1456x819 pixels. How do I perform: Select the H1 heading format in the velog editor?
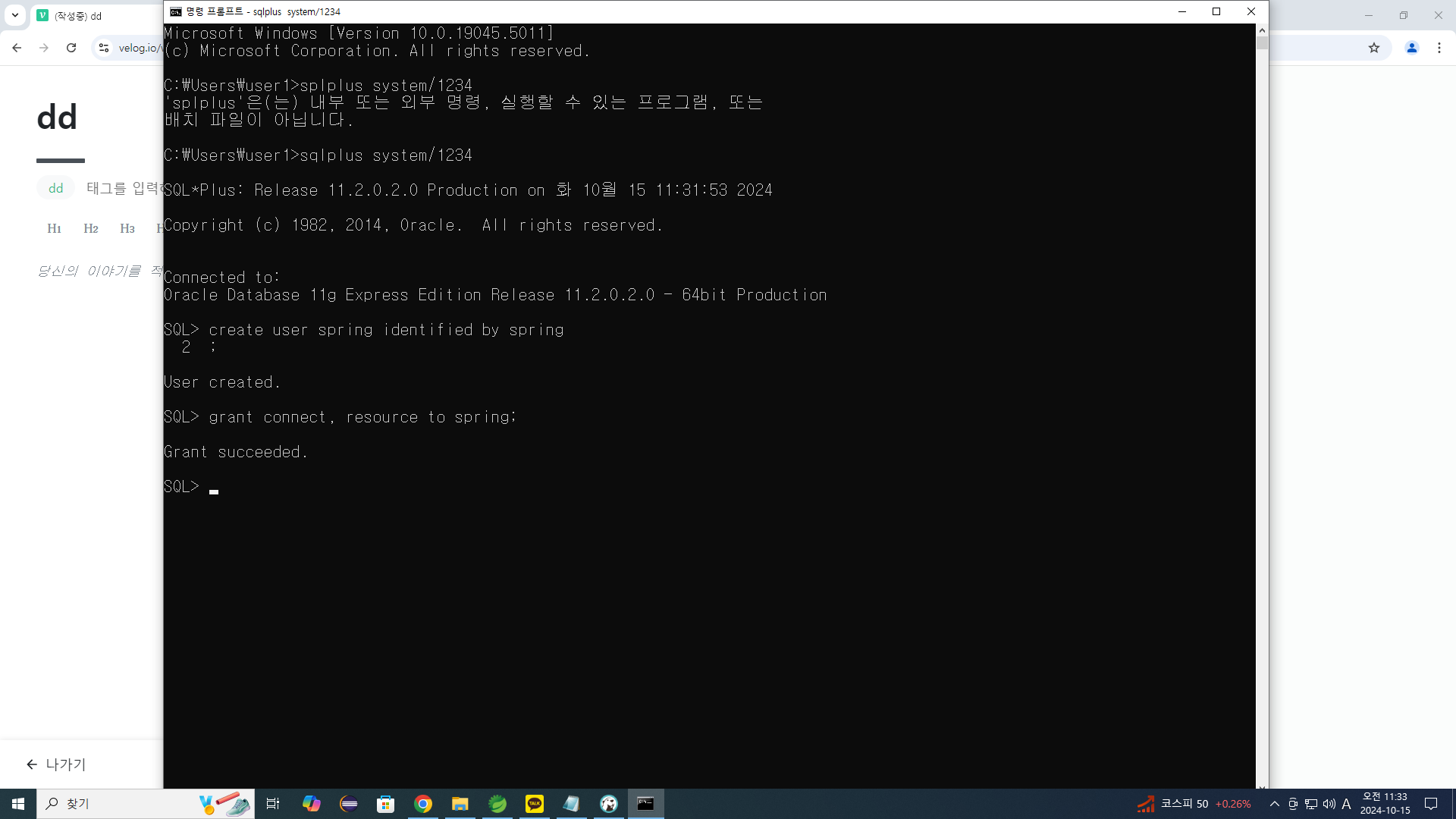click(x=54, y=228)
